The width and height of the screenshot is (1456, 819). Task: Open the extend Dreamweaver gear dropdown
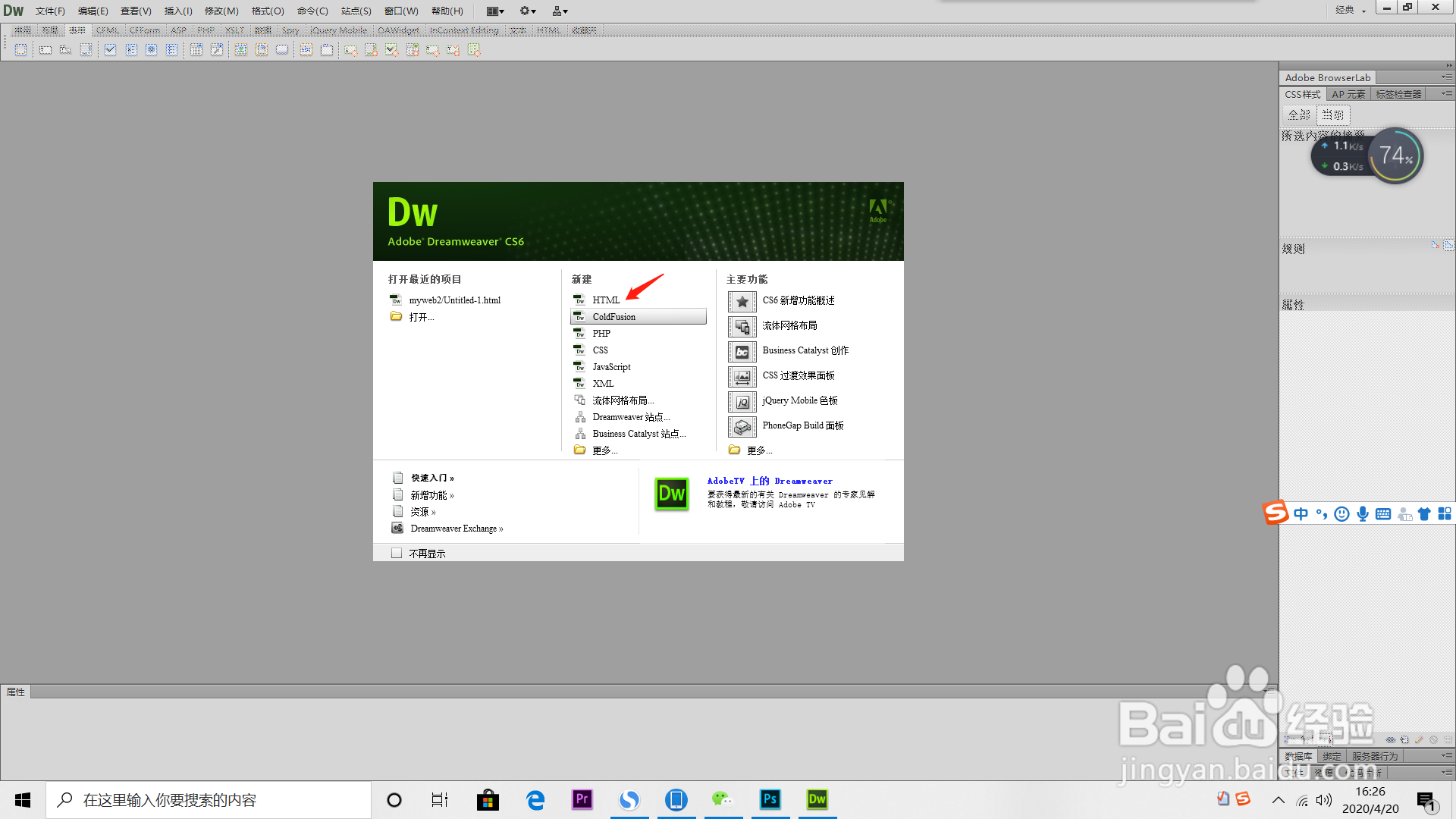(x=528, y=11)
